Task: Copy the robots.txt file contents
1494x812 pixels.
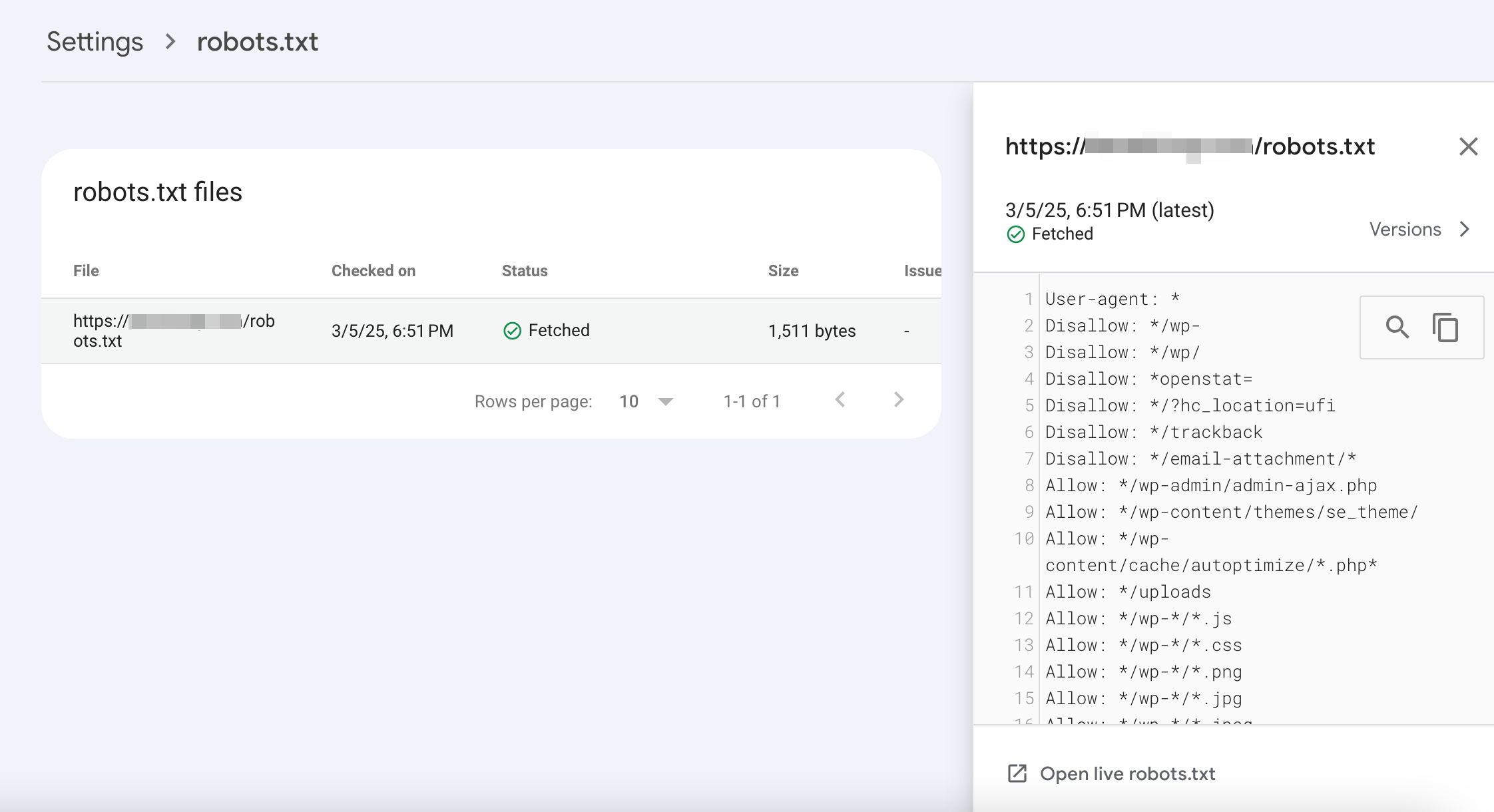Action: tap(1445, 327)
